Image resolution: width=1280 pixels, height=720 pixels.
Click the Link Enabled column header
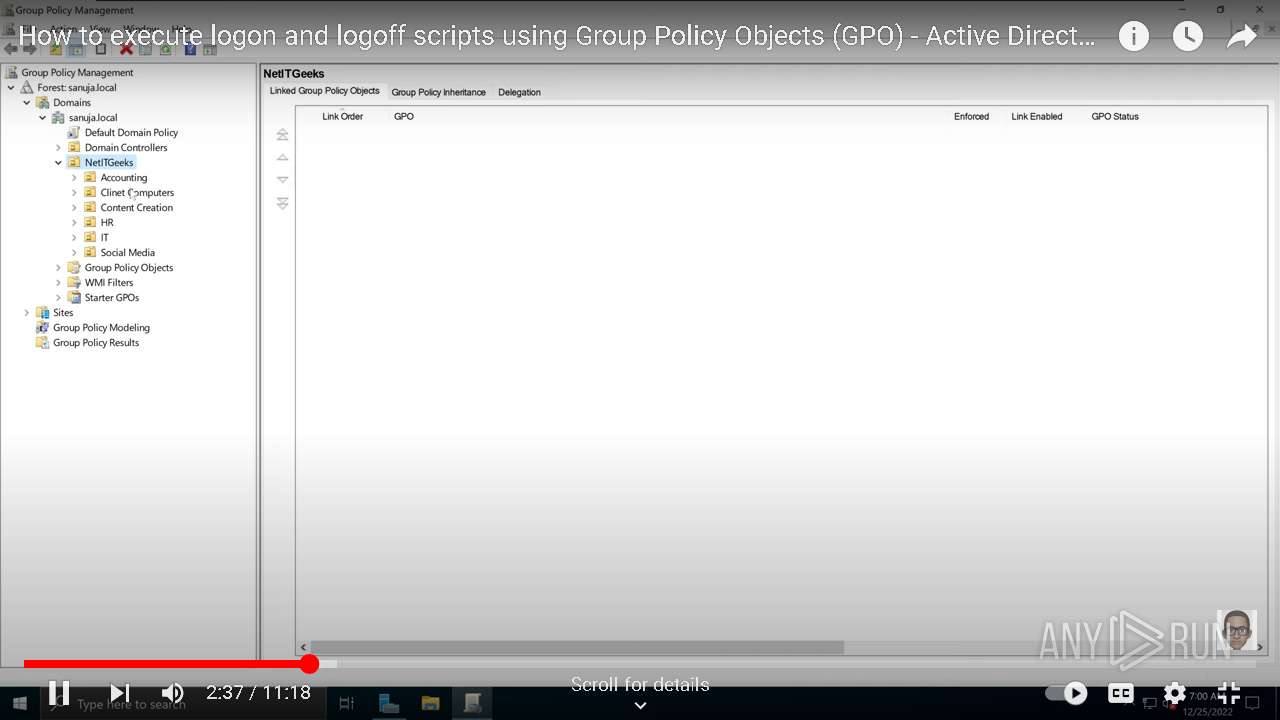point(1037,117)
